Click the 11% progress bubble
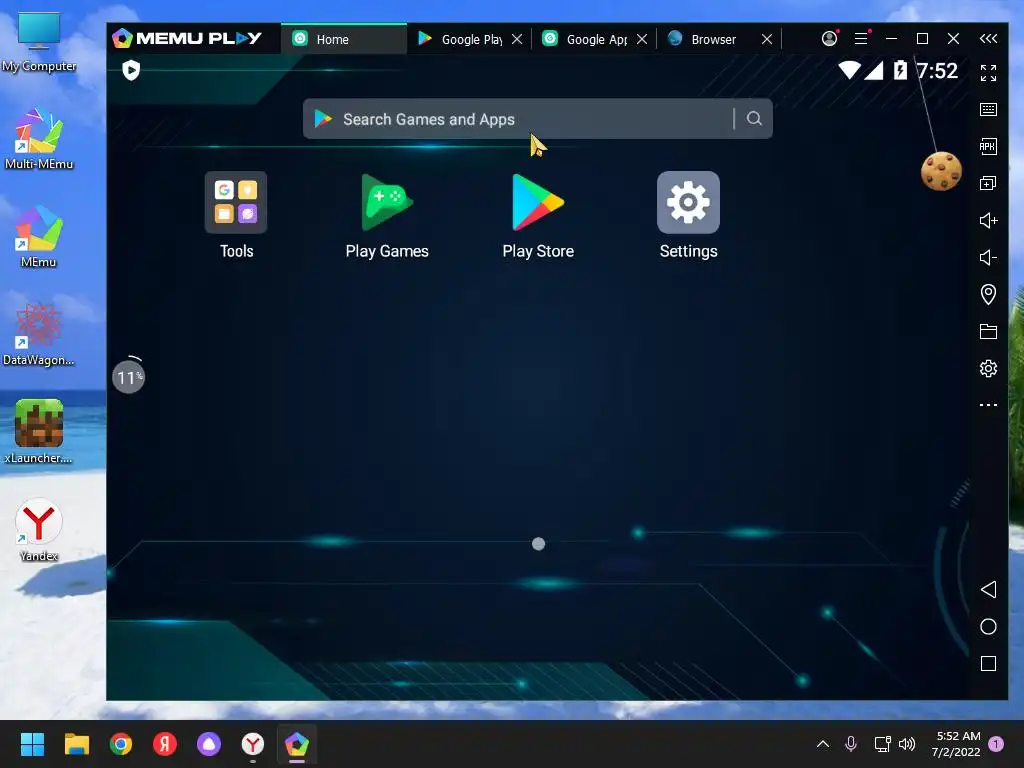The height and width of the screenshot is (768, 1024). pyautogui.click(x=129, y=377)
